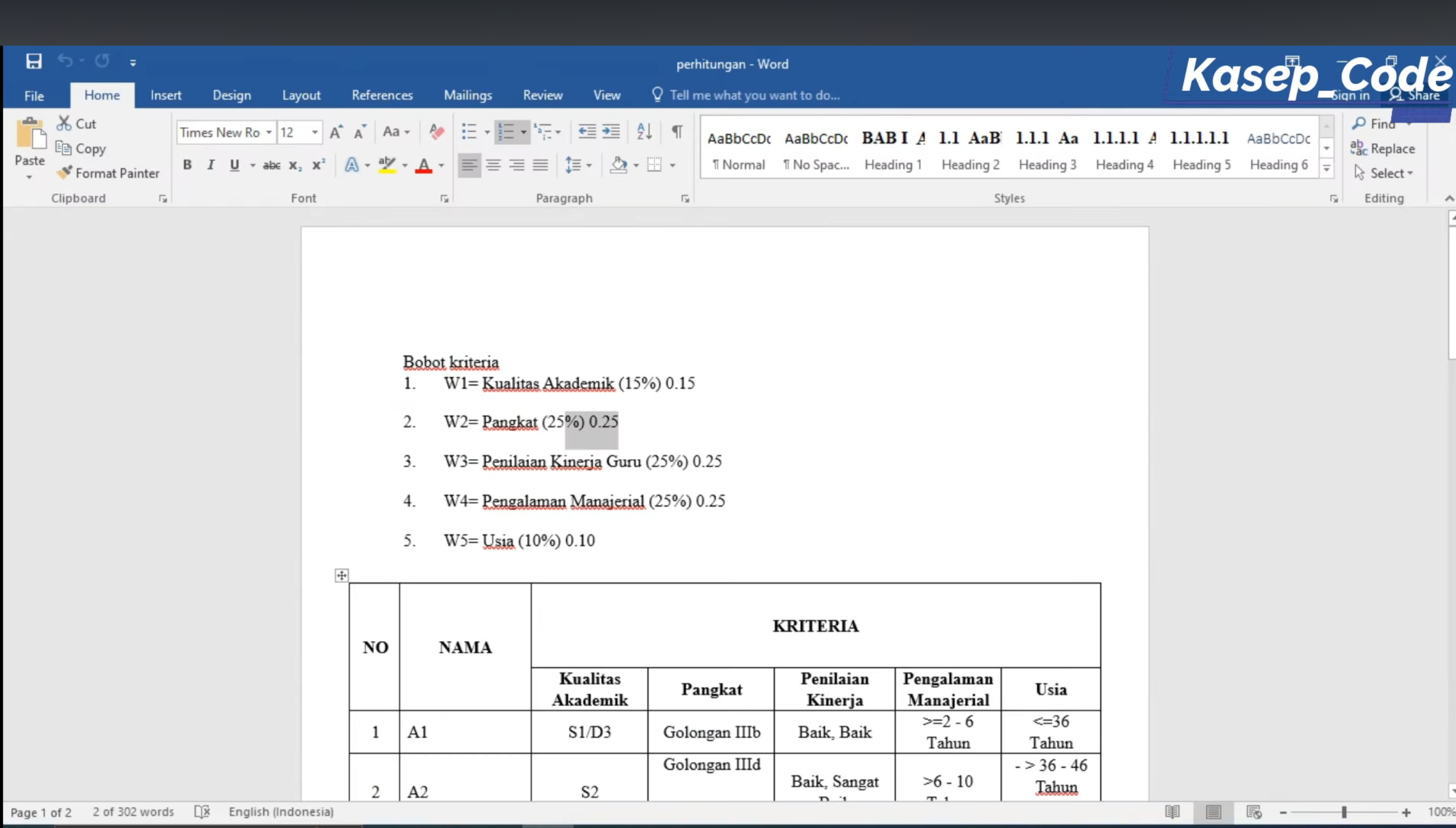
Task: Click the Tell me search box
Action: tap(747, 95)
